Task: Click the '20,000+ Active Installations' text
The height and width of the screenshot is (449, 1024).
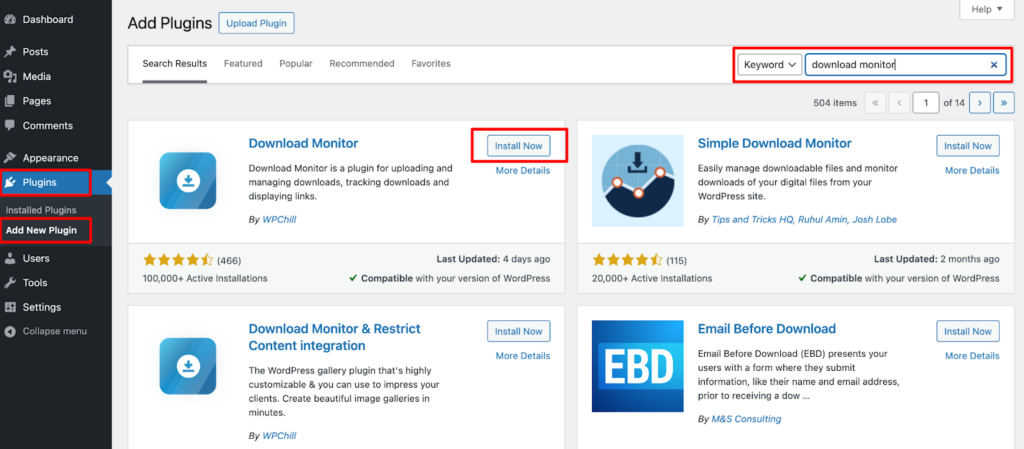Action: (652, 278)
